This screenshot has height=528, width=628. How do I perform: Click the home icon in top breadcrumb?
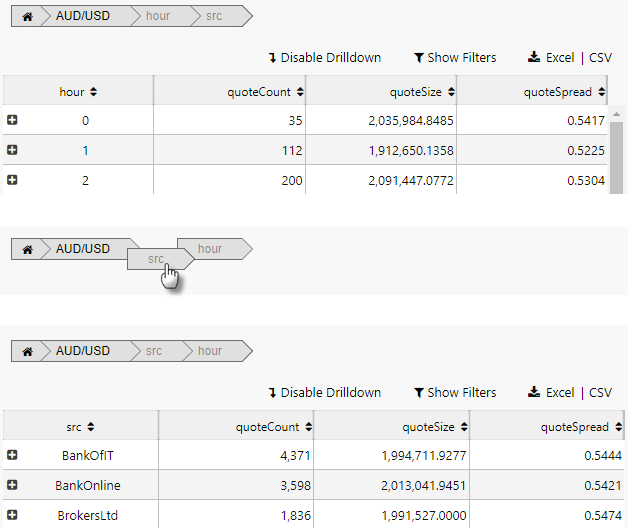click(x=27, y=17)
